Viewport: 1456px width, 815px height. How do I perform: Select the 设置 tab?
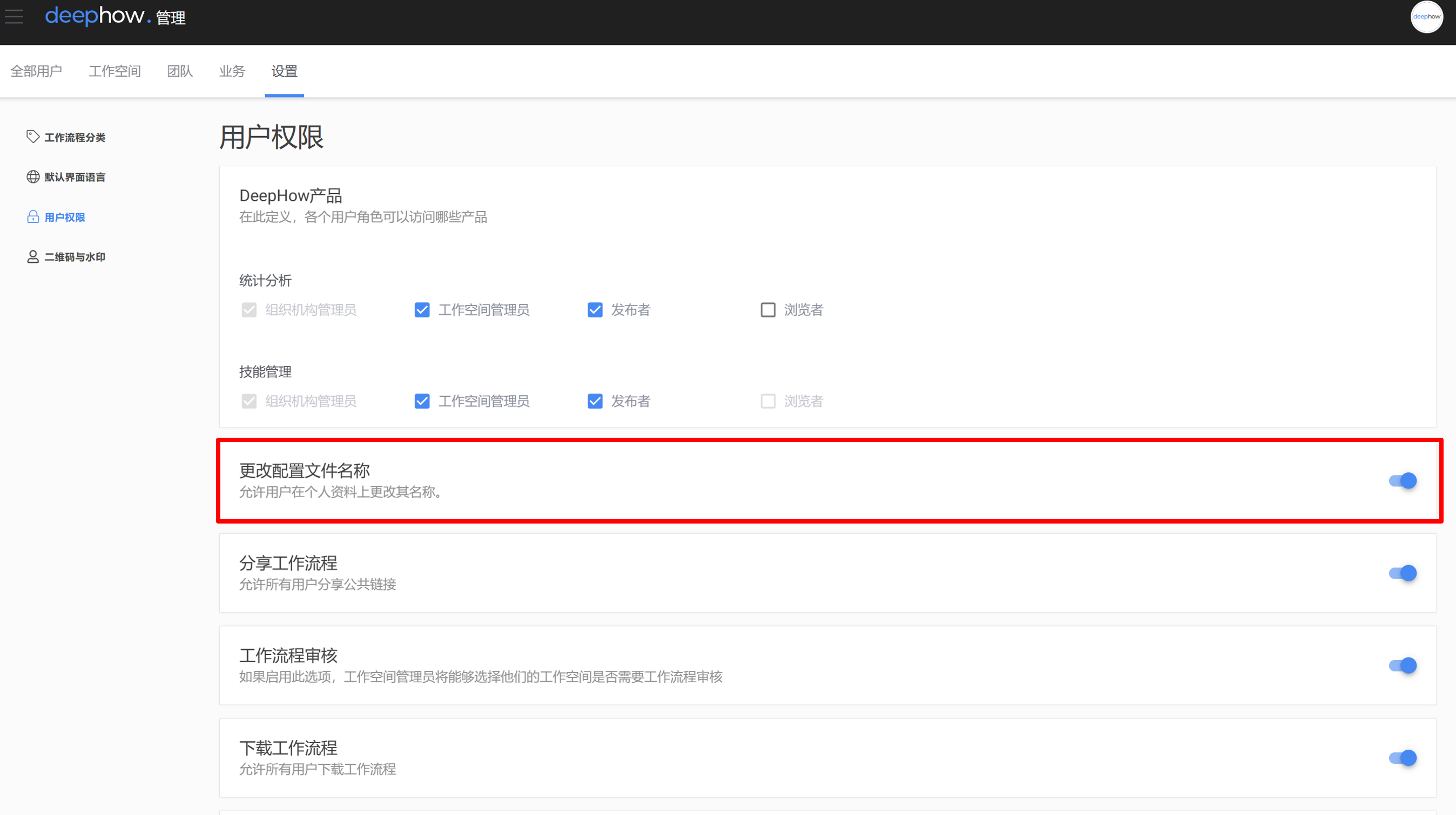[284, 71]
